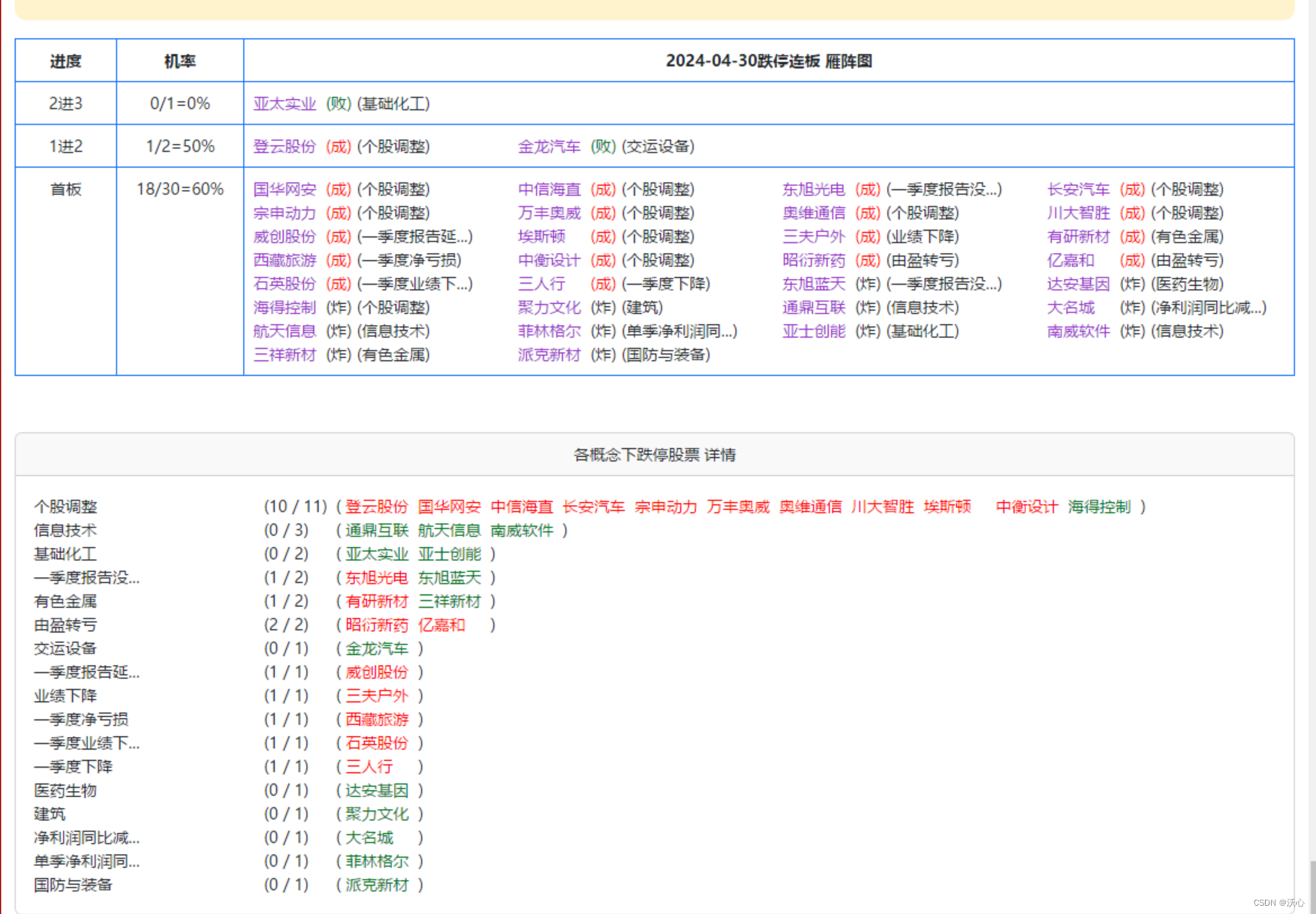The height and width of the screenshot is (914, 1316).
Task: Select the 1/2=50% probability cell
Action: pos(180,146)
